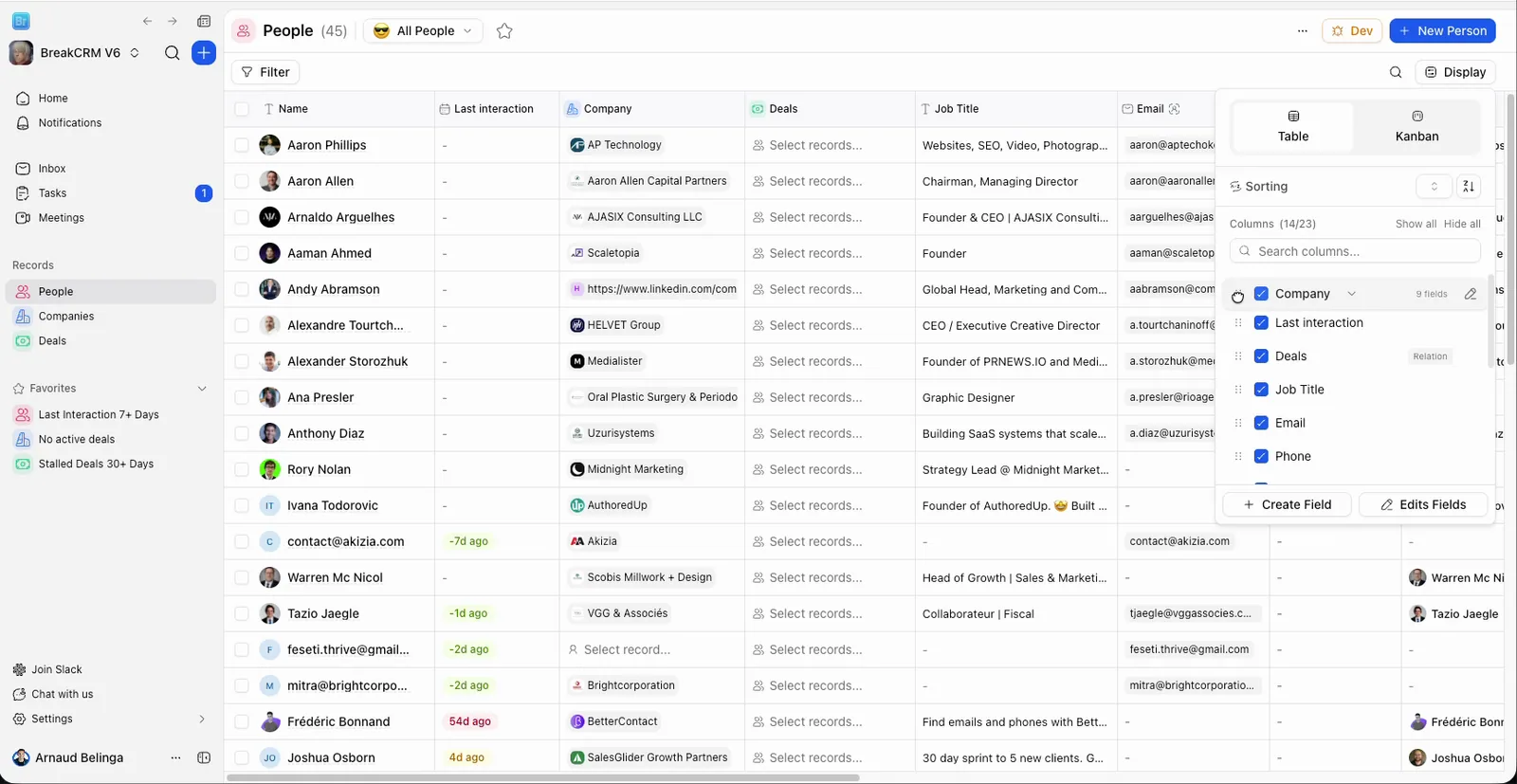Switch to Kanban view tab
The height and width of the screenshot is (784, 1517).
(x=1416, y=127)
